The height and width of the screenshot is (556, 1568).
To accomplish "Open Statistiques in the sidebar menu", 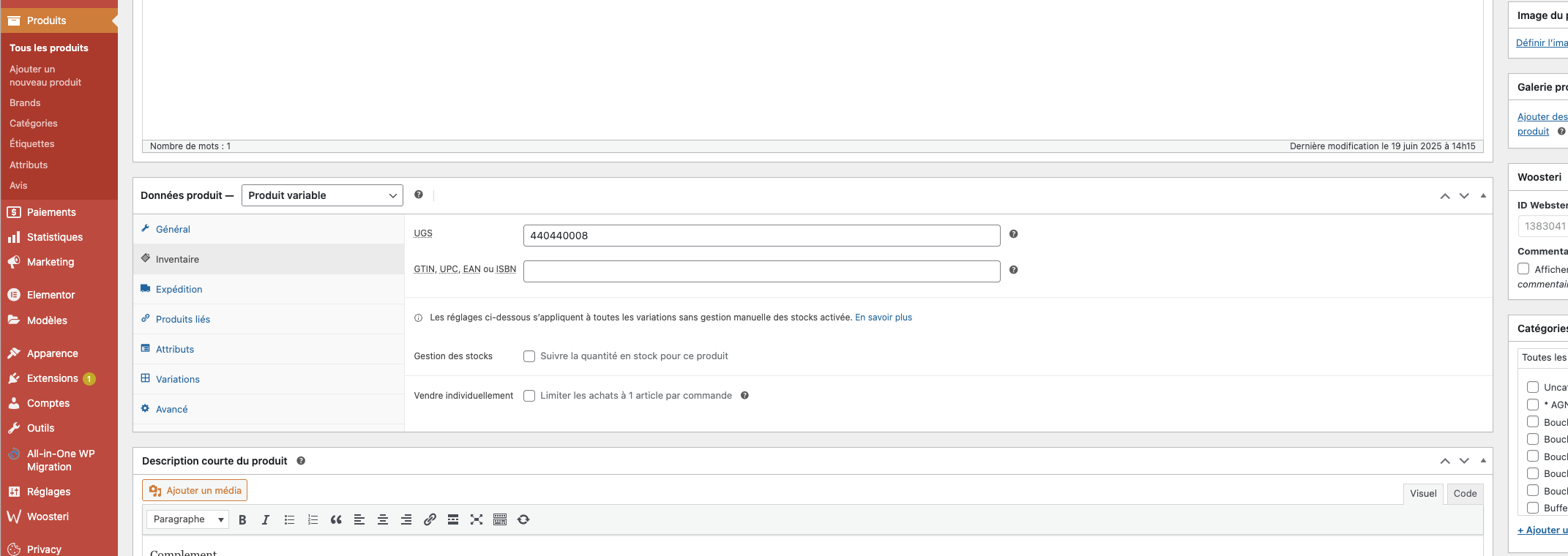I will (54, 237).
